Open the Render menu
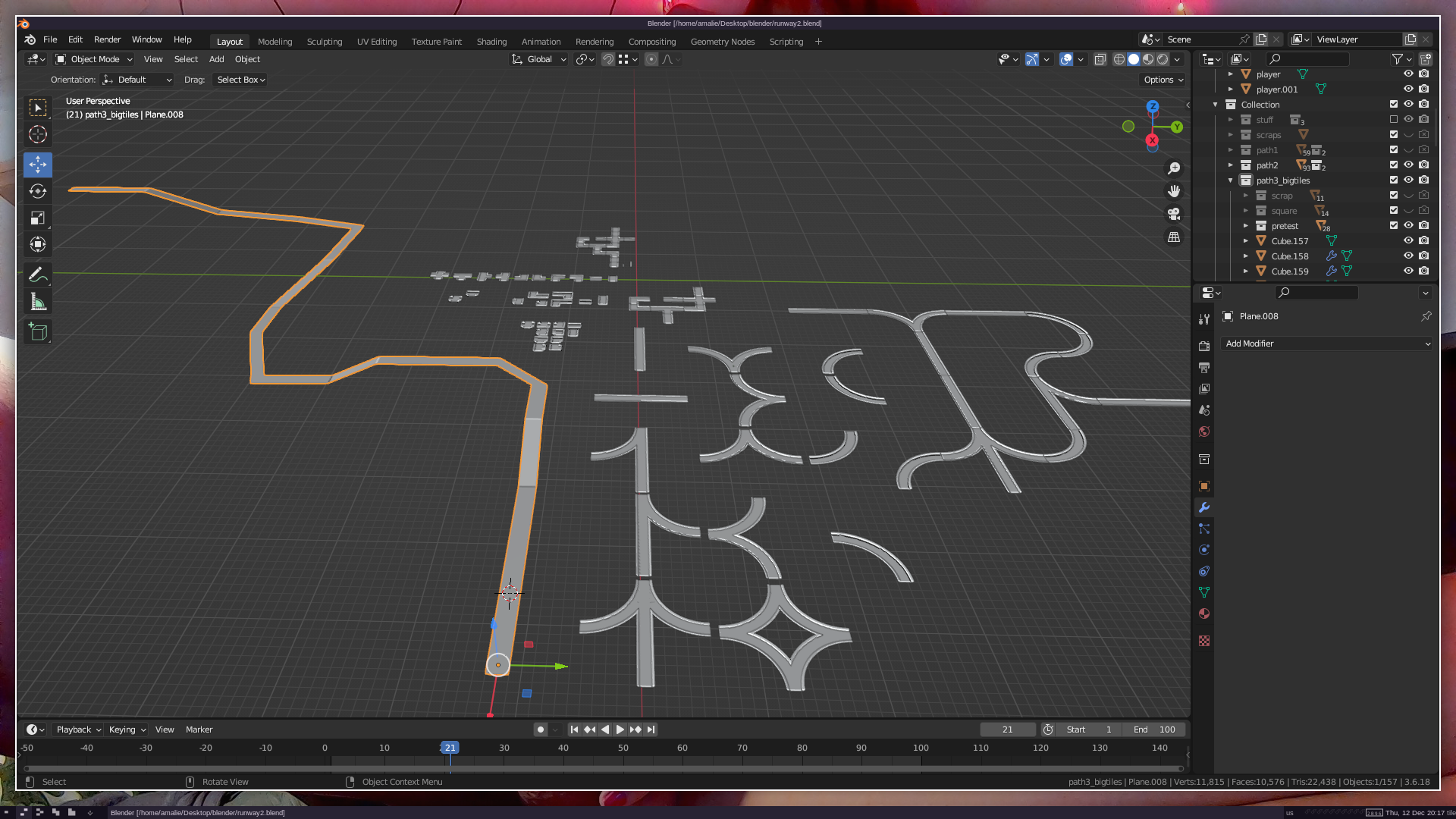Screen dimensions: 1456x819 click(x=107, y=39)
